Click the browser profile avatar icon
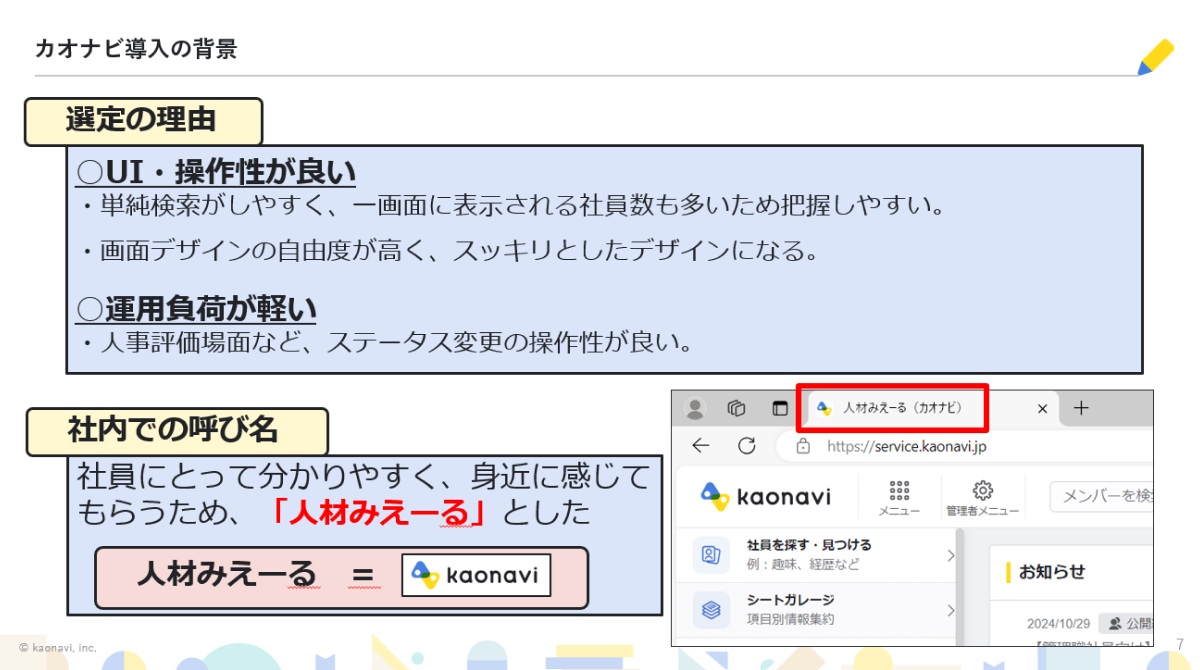1200x670 pixels. tap(695, 408)
